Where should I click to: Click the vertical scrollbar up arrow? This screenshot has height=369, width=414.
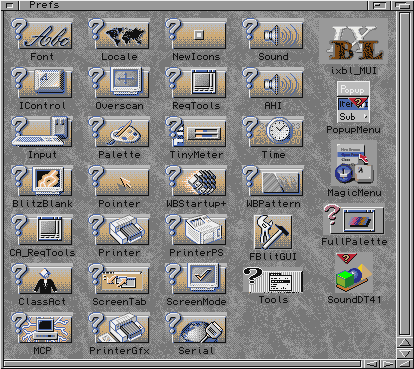coord(405,343)
